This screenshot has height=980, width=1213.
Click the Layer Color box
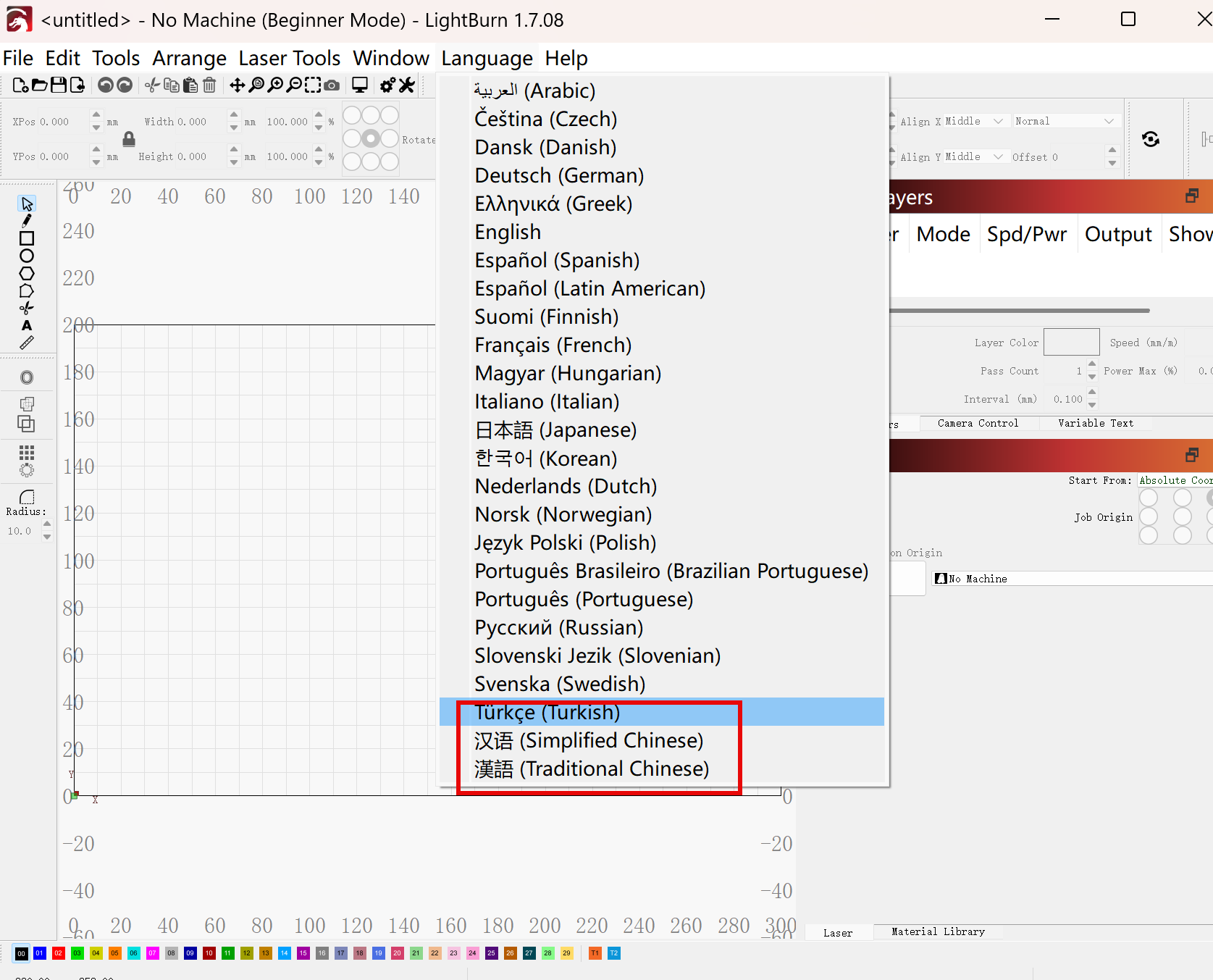[x=1071, y=342]
